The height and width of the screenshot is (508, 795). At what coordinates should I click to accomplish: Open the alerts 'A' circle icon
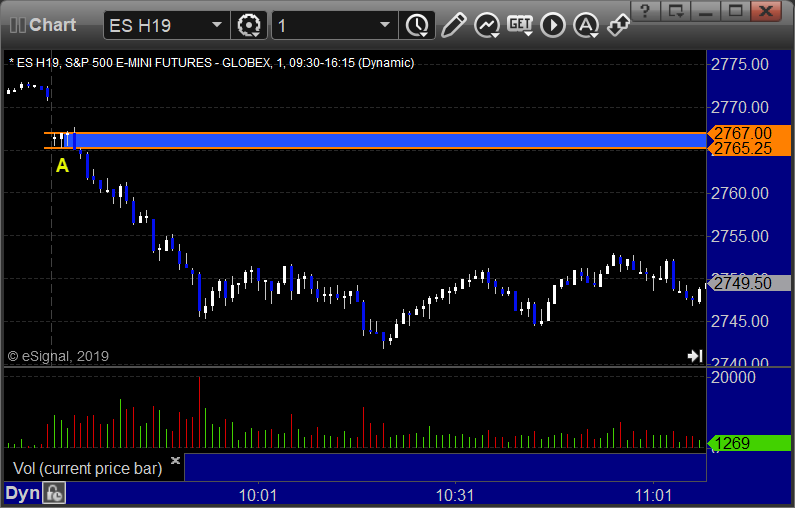pos(586,25)
